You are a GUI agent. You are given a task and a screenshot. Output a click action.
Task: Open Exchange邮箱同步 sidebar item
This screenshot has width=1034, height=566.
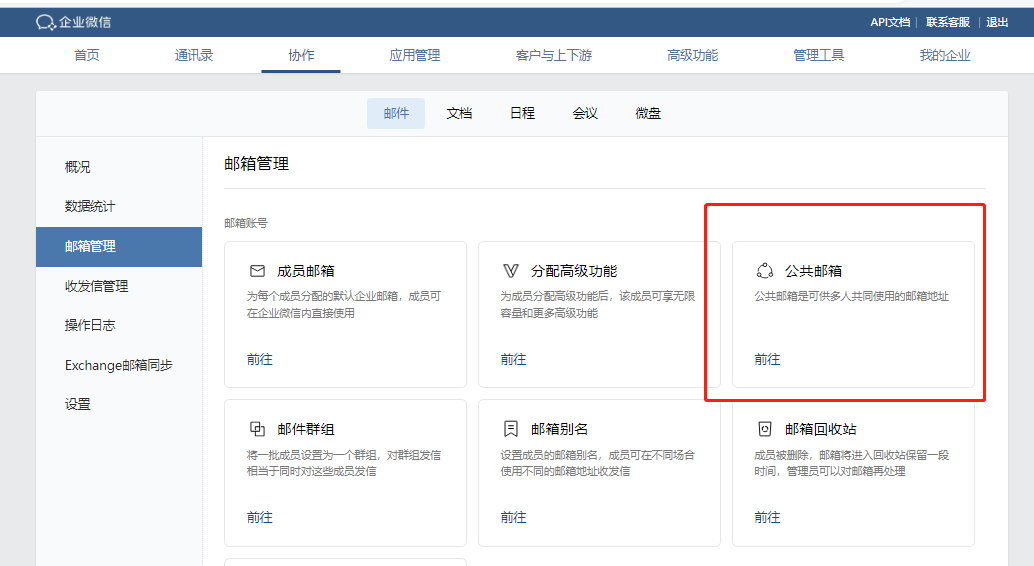click(x=119, y=365)
